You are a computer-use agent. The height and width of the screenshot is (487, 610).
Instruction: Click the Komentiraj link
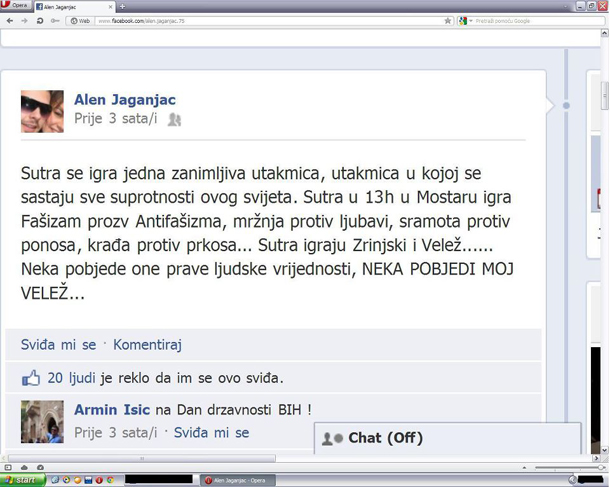tap(147, 345)
